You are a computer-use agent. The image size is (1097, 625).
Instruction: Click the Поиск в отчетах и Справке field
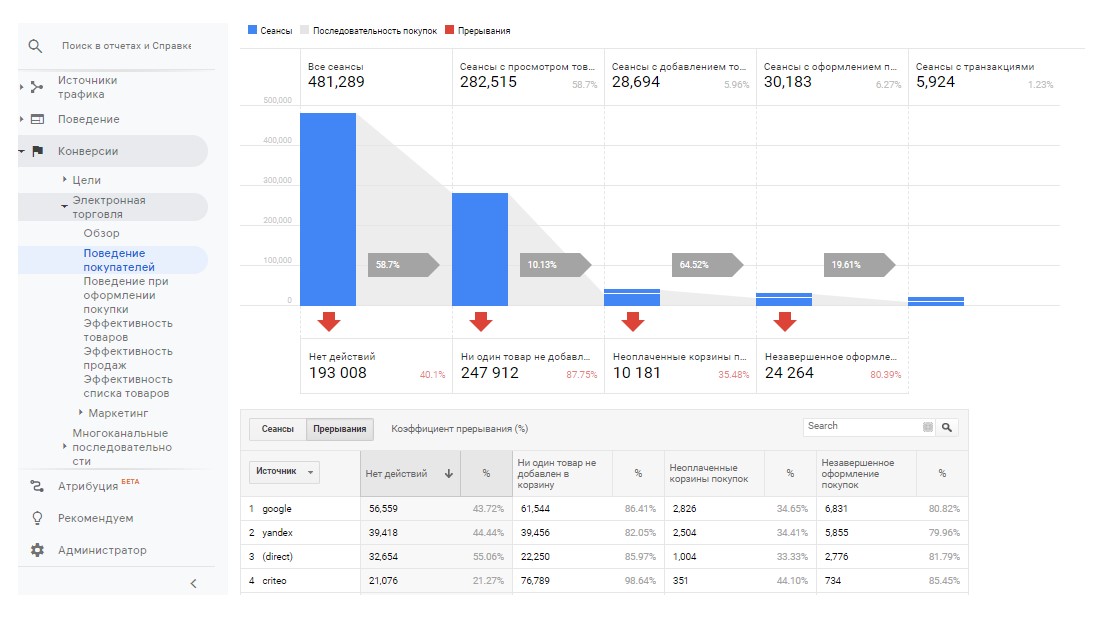127,46
